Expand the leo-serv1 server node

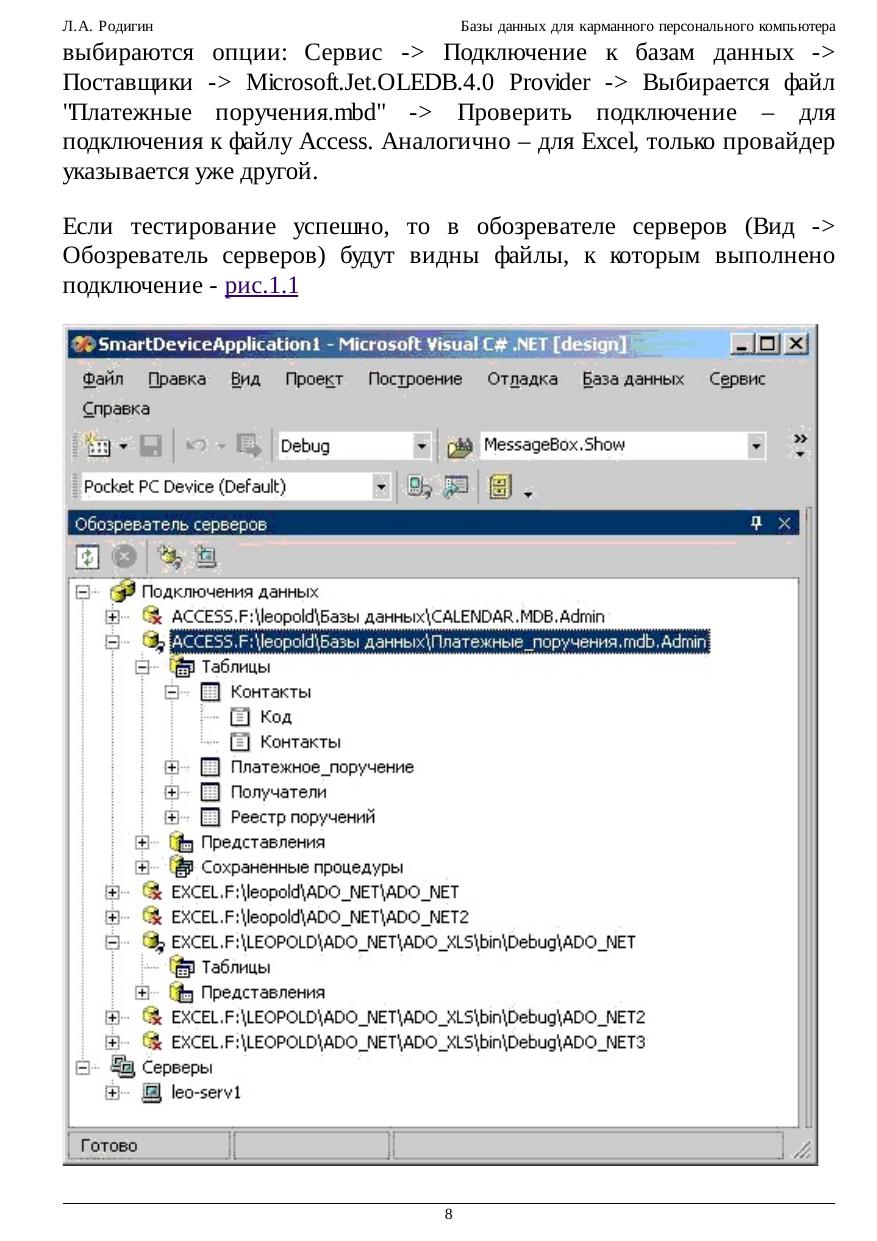click(x=113, y=1093)
